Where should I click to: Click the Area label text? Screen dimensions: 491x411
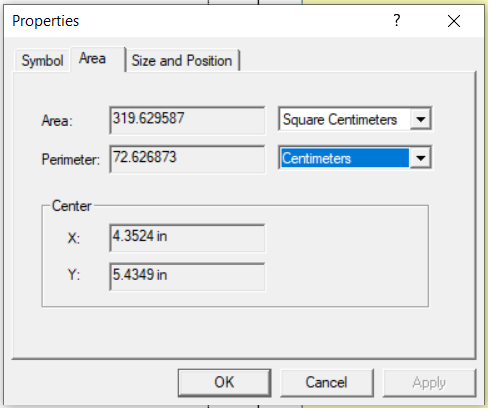[x=57, y=121]
